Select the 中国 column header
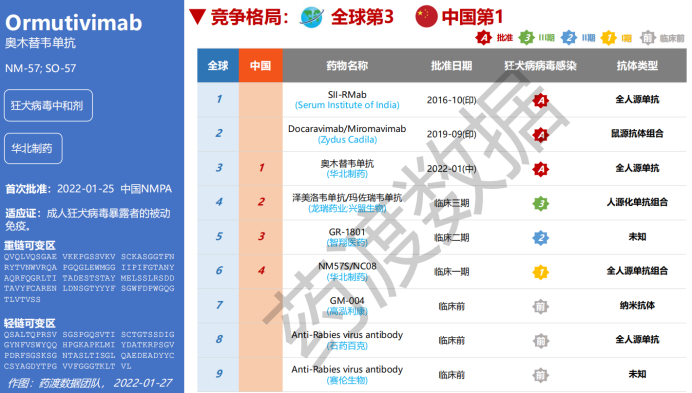The image size is (692, 393). tap(260, 66)
